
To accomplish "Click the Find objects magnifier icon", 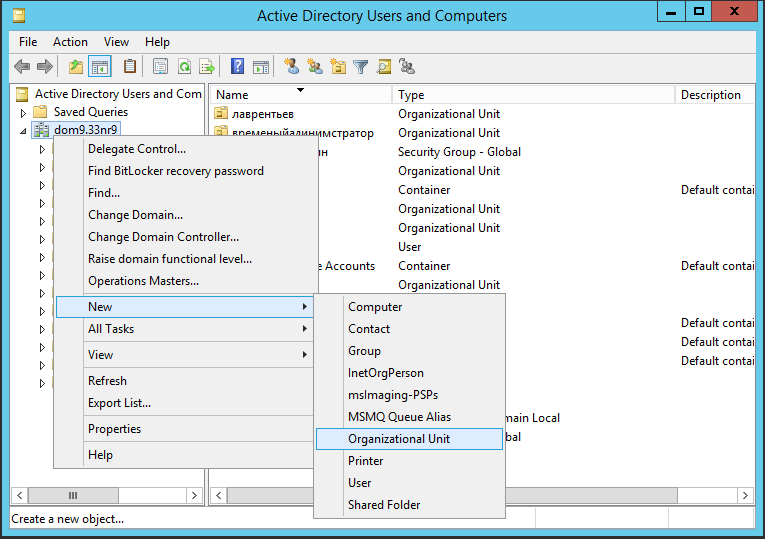I will (384, 66).
